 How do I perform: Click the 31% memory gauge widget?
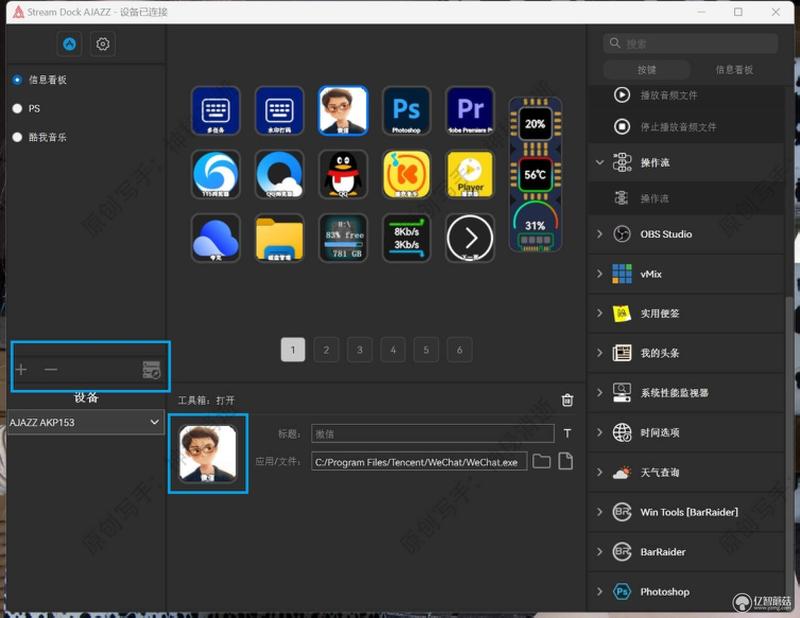(535, 226)
